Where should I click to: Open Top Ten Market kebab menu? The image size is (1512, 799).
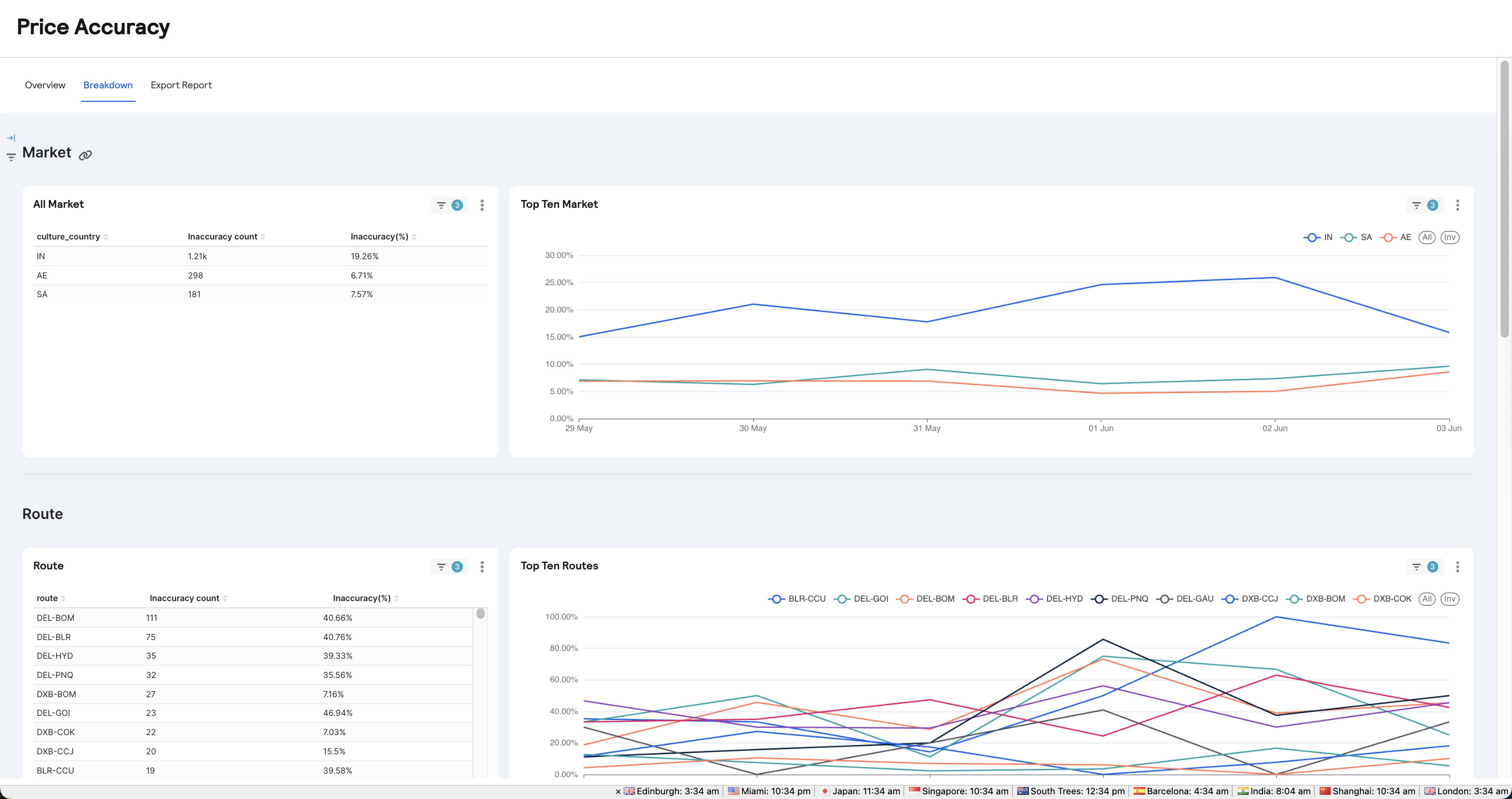[1457, 206]
